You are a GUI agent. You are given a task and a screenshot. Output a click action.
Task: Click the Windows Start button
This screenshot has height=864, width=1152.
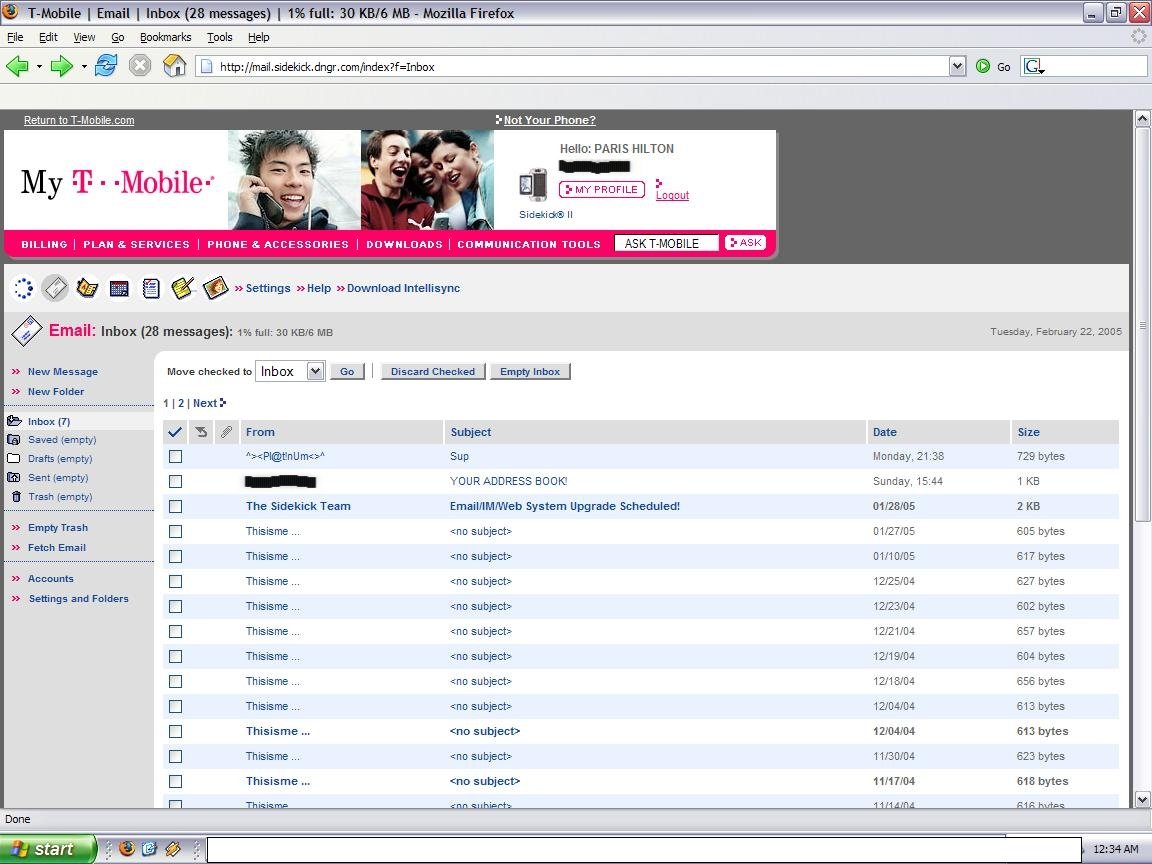point(48,849)
